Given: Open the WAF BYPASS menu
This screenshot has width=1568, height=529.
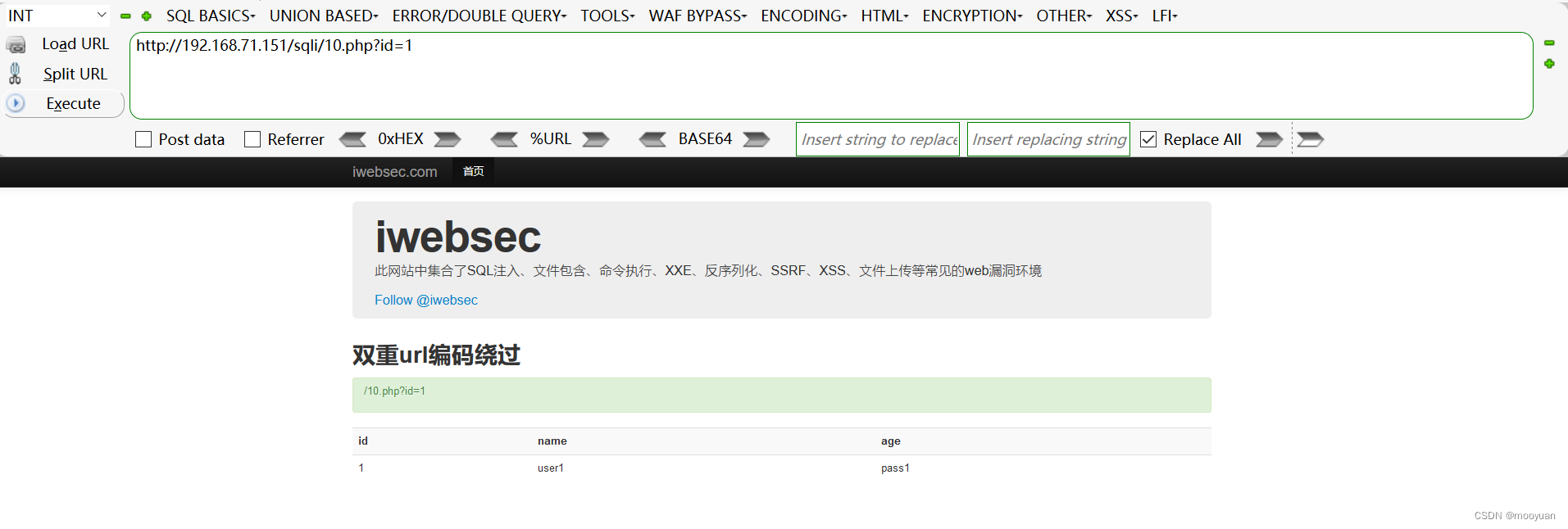Looking at the screenshot, I should [x=698, y=16].
